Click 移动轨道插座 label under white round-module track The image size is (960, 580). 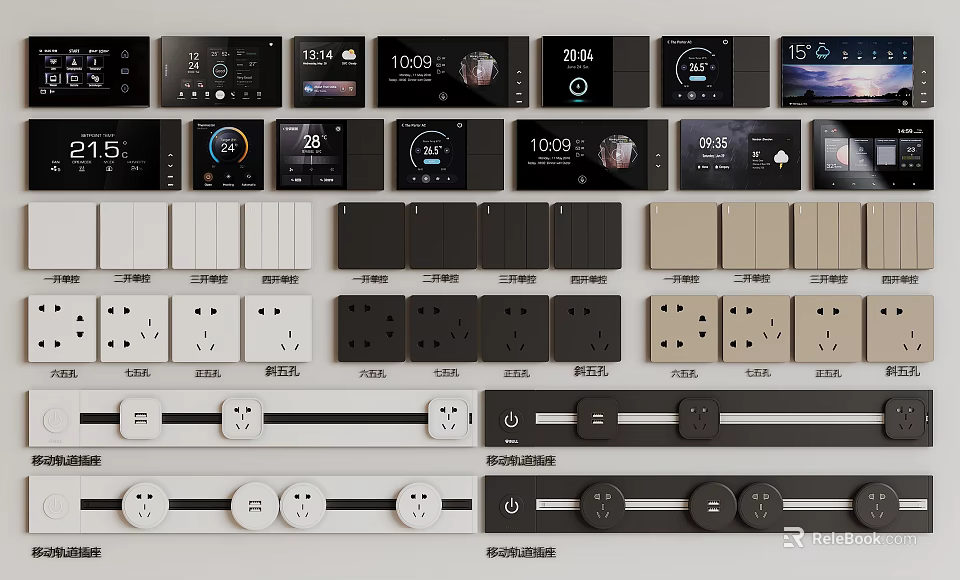66,552
